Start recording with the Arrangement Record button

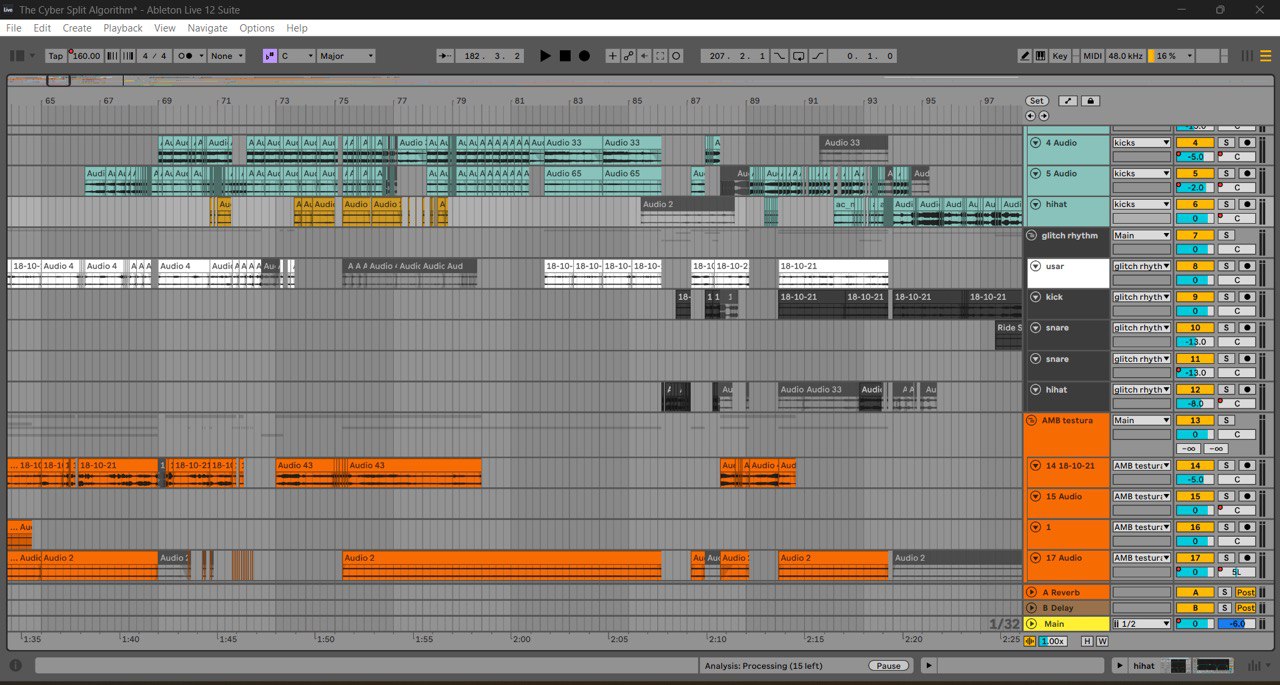(585, 56)
